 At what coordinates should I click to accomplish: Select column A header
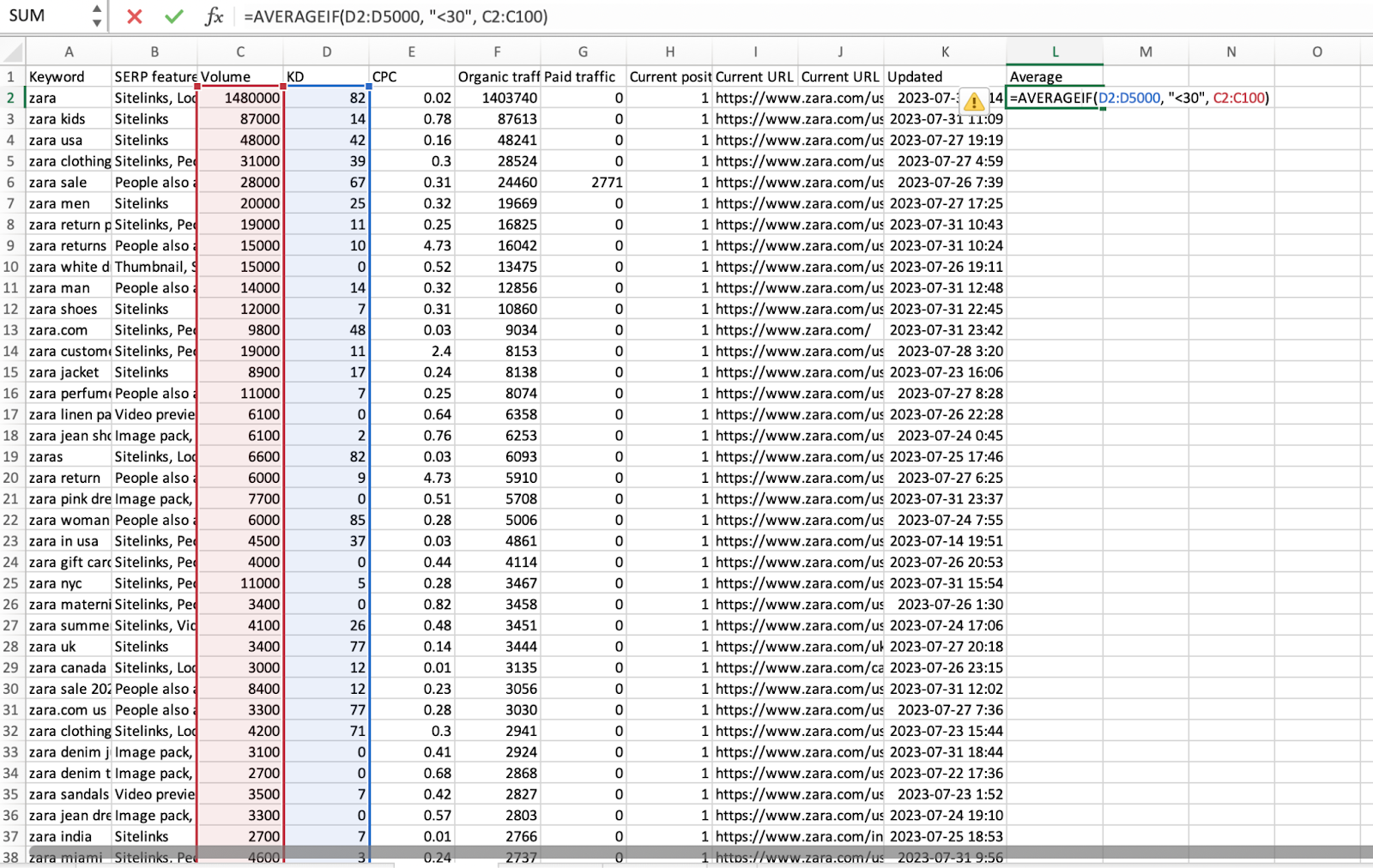69,51
